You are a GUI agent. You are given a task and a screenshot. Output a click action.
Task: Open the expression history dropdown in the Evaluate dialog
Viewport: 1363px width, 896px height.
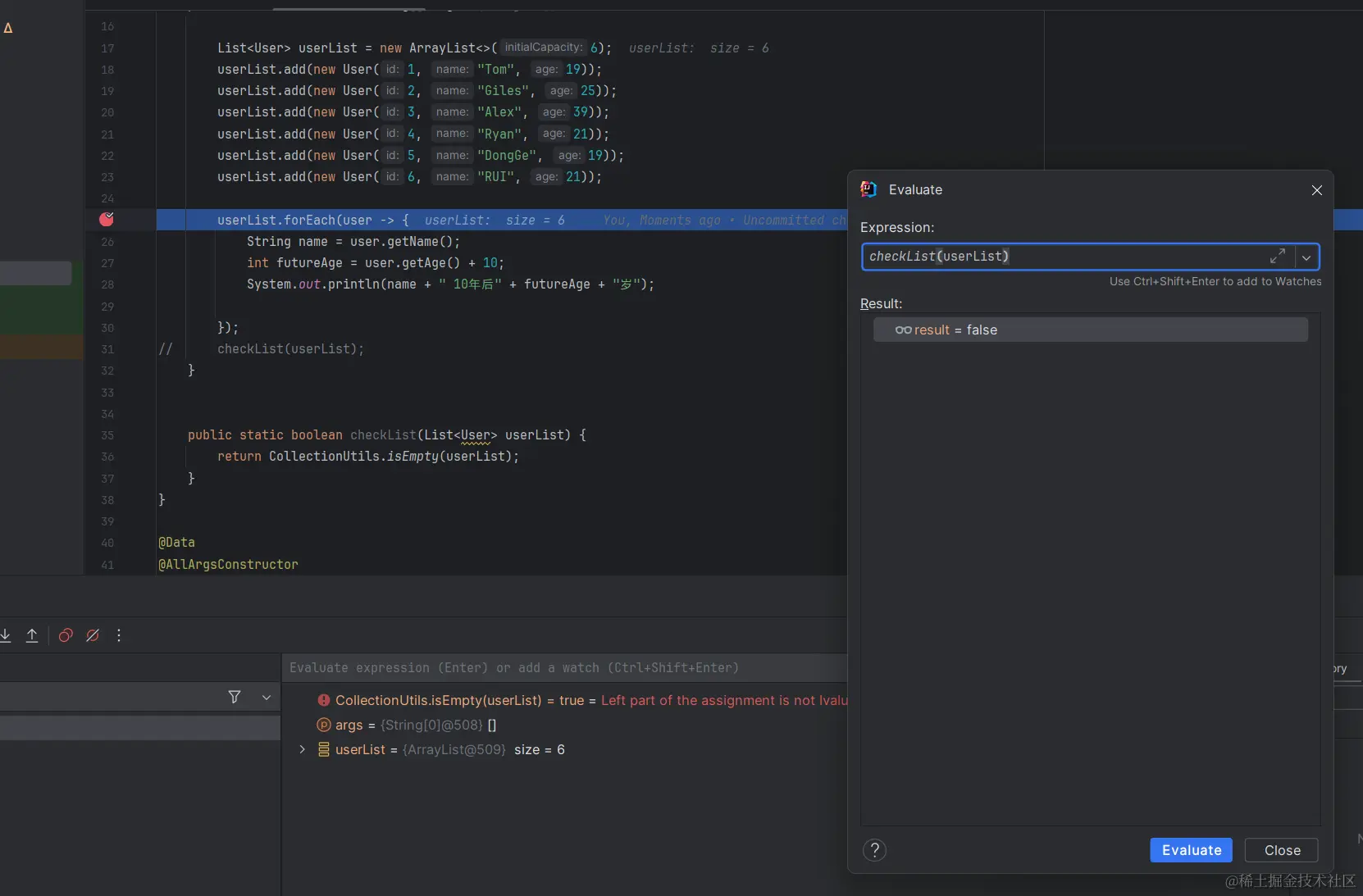click(x=1306, y=257)
